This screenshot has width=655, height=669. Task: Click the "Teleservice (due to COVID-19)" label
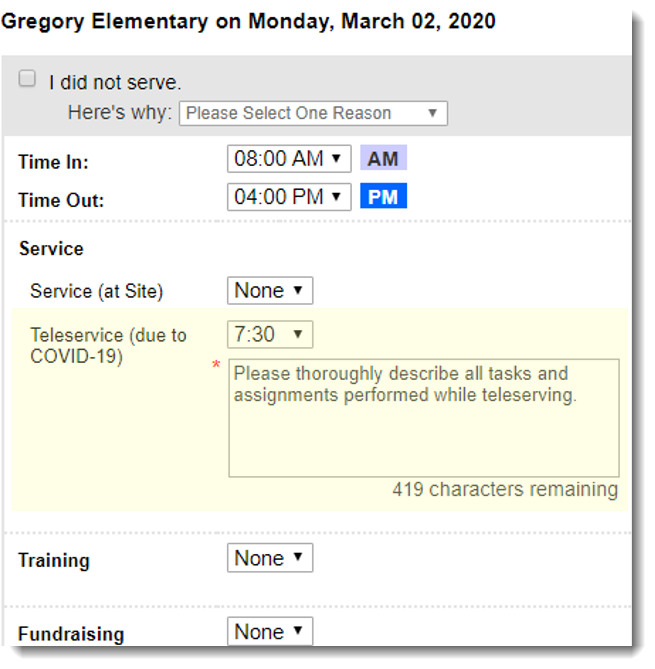(x=108, y=345)
